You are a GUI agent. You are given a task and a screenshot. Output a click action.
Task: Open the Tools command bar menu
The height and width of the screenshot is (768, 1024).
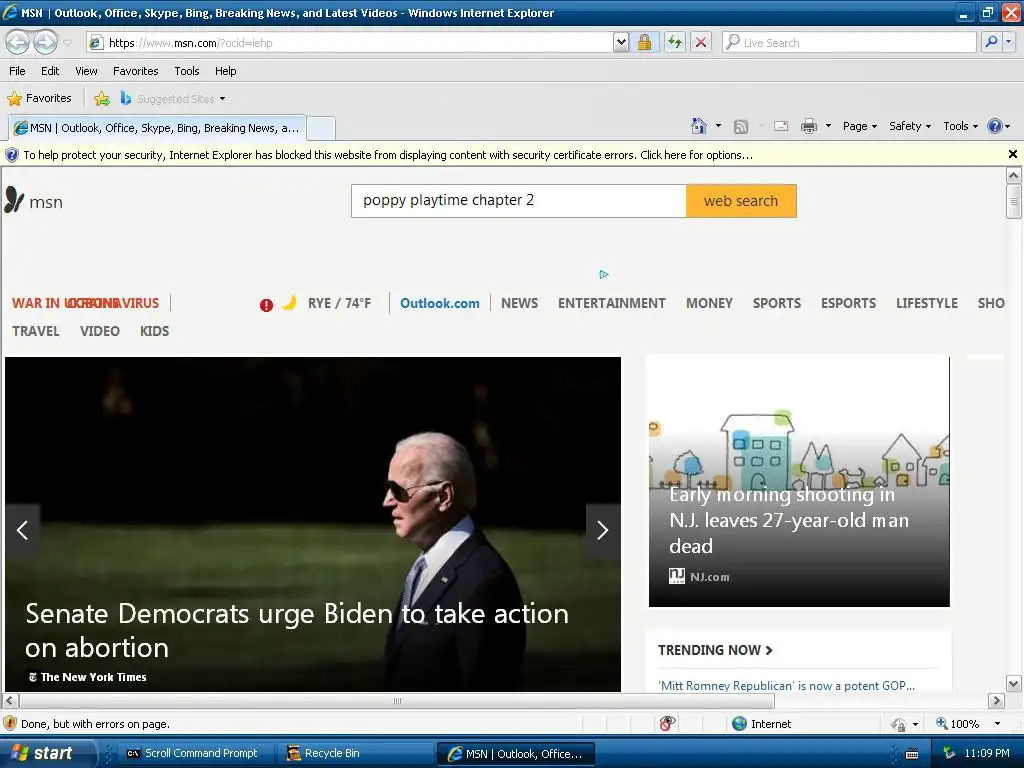961,126
